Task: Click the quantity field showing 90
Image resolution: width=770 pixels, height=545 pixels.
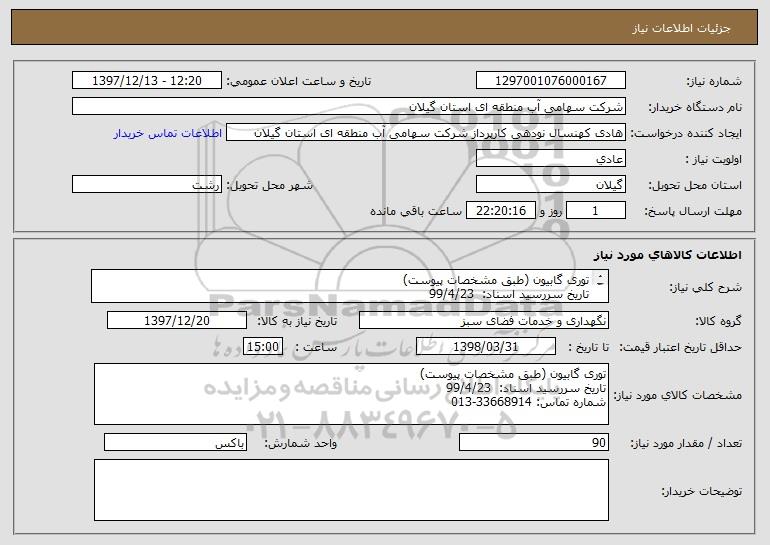Action: tap(534, 442)
